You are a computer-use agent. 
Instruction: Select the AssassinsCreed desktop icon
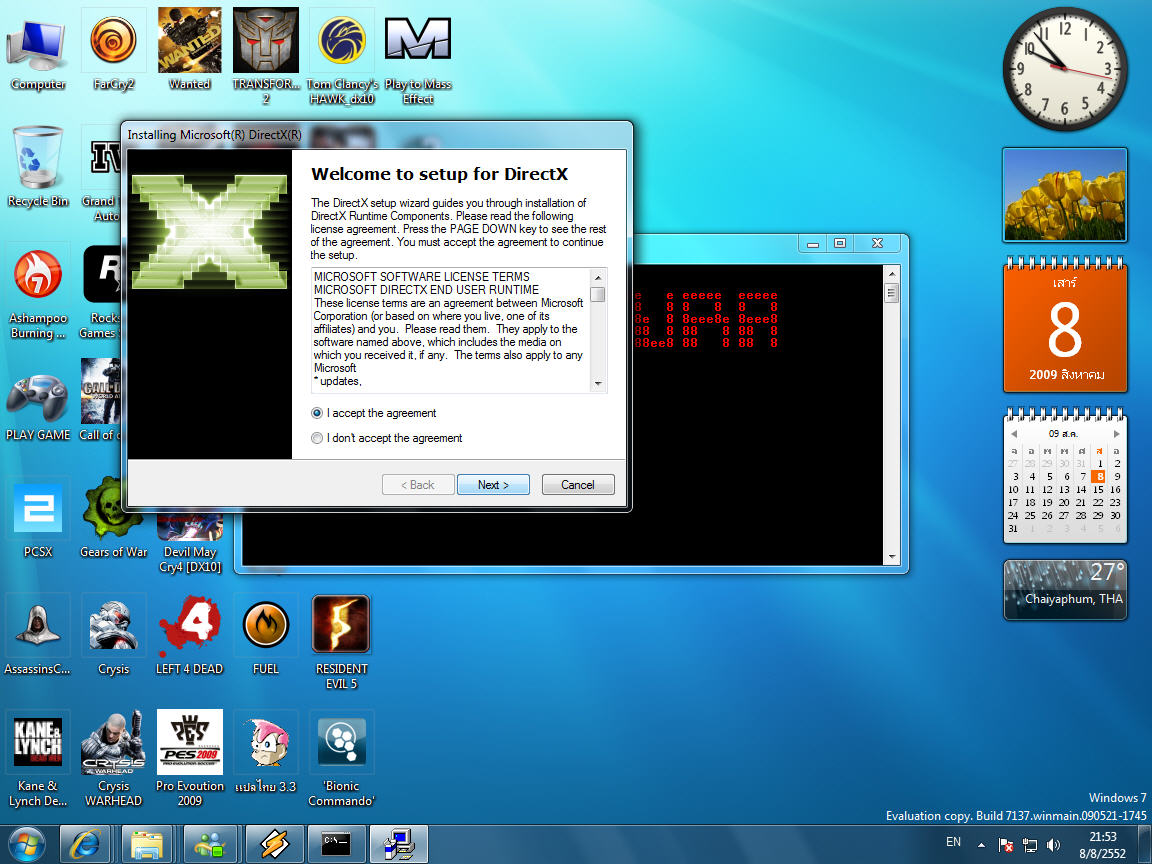click(37, 635)
